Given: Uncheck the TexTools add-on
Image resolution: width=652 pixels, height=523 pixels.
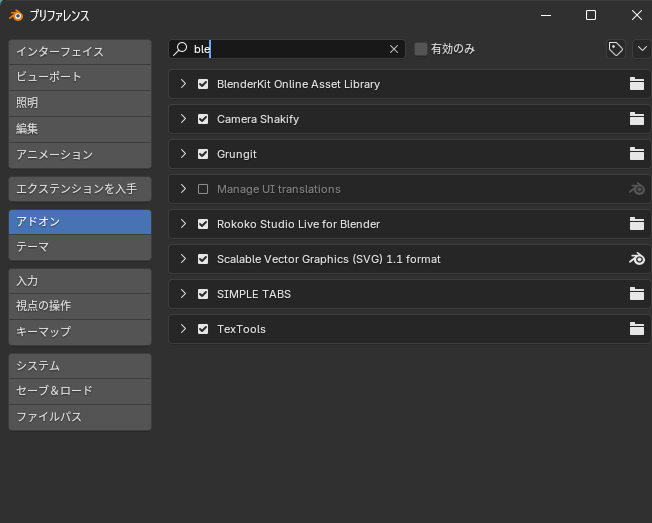Looking at the screenshot, I should click(203, 329).
